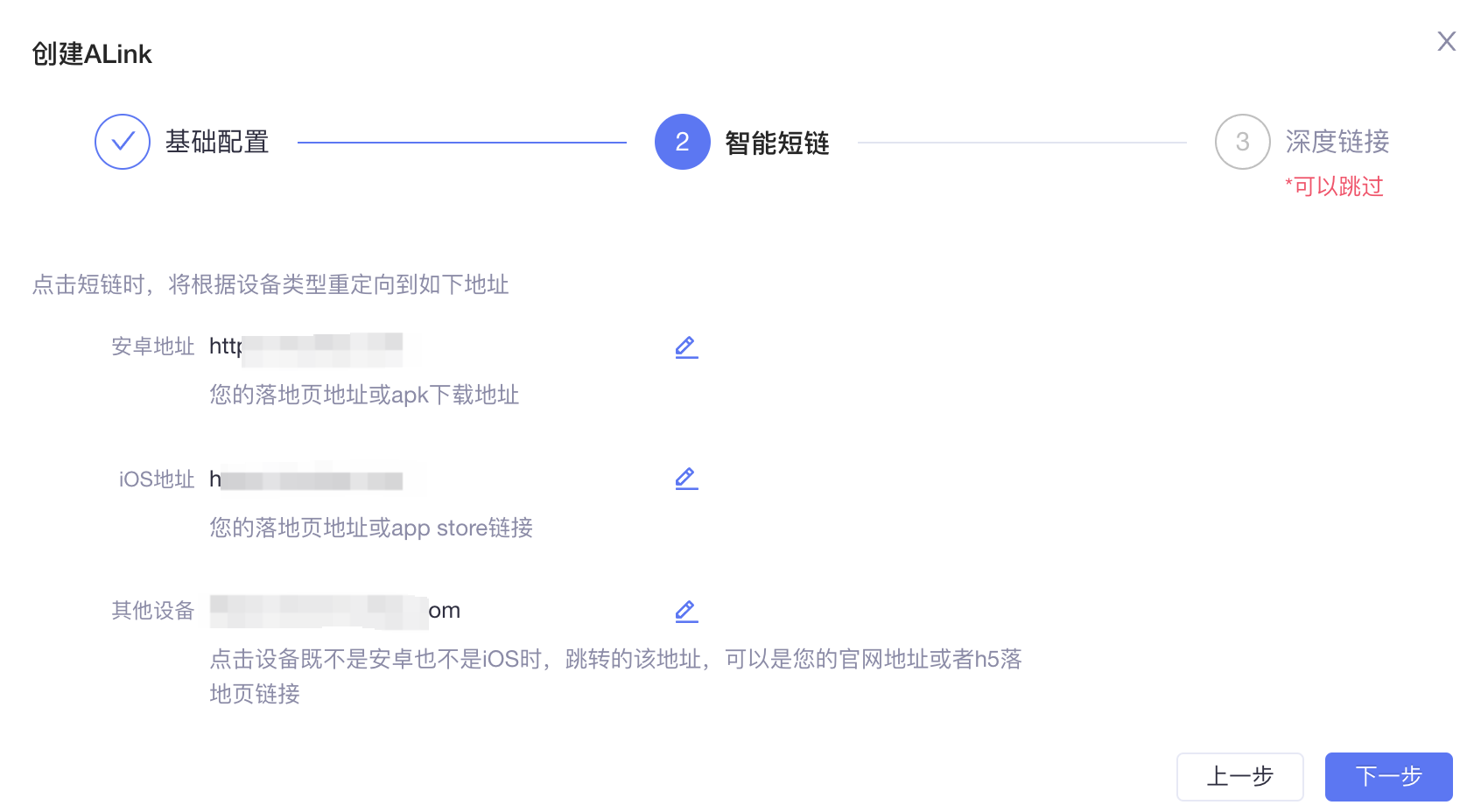1481x812 pixels.
Task: Click the 安卓地址 field label
Action: point(153,346)
